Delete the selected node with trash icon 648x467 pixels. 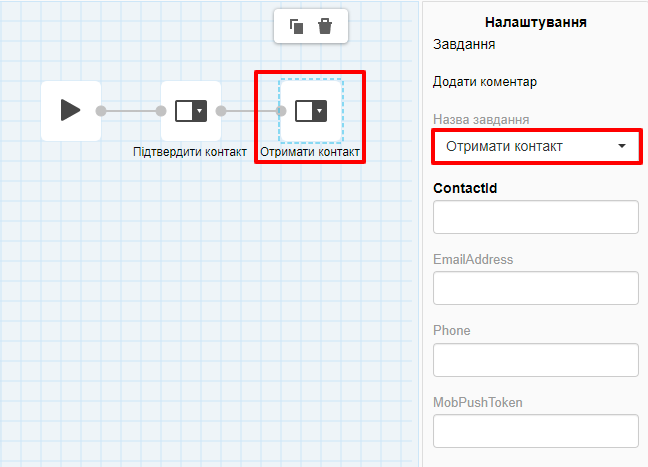click(x=325, y=27)
